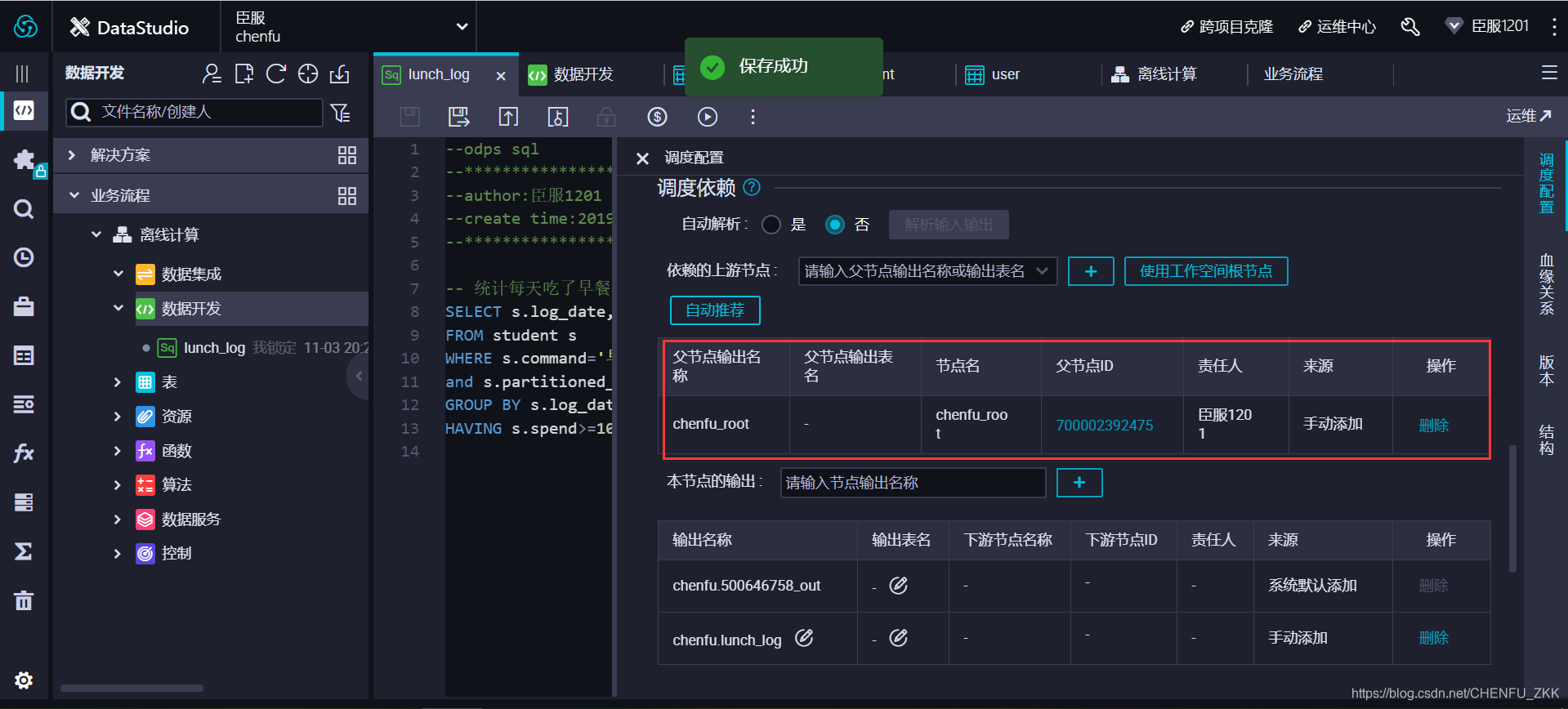Viewport: 1568px width, 709px height.
Task: Select 是 for 自动解析
Action: [x=771, y=225]
